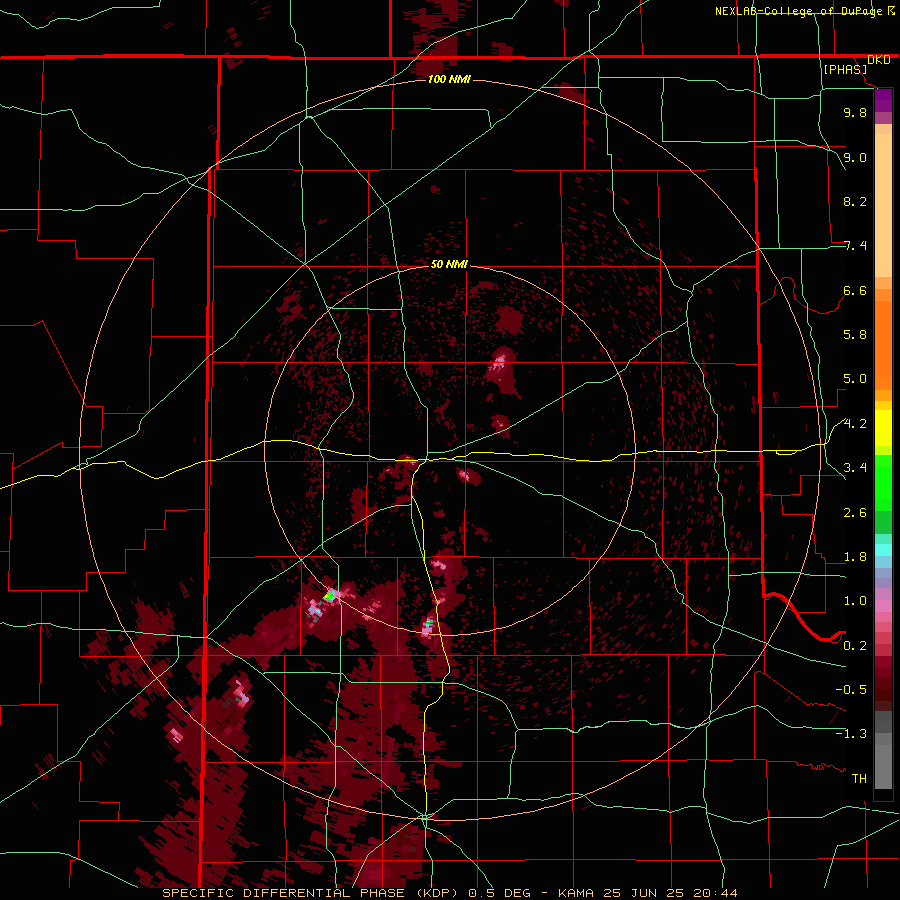Click the 100 NMI range ring label

(449, 79)
